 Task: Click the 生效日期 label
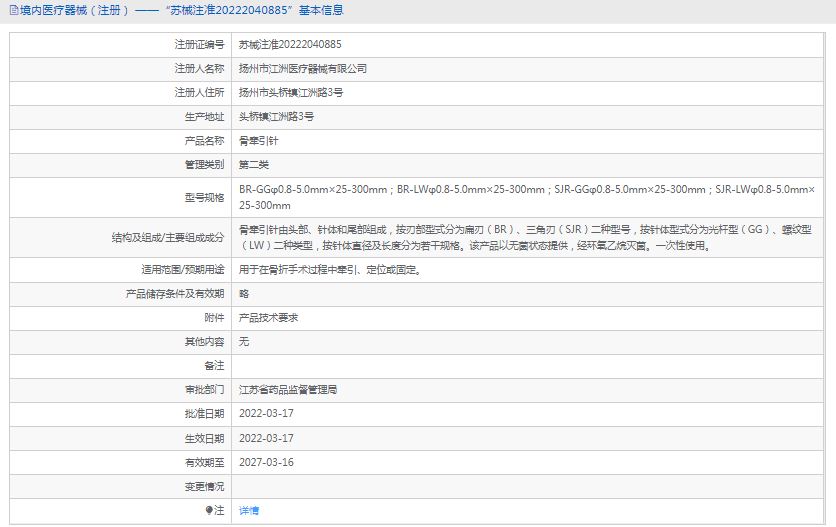(205, 438)
